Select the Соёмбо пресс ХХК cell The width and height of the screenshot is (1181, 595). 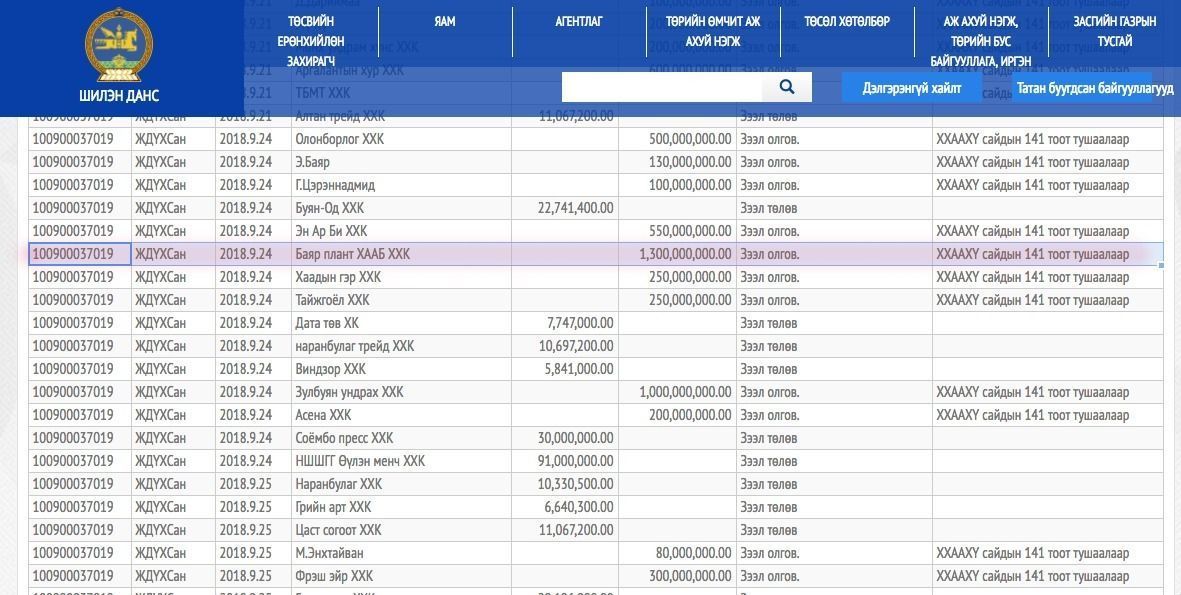(401, 438)
